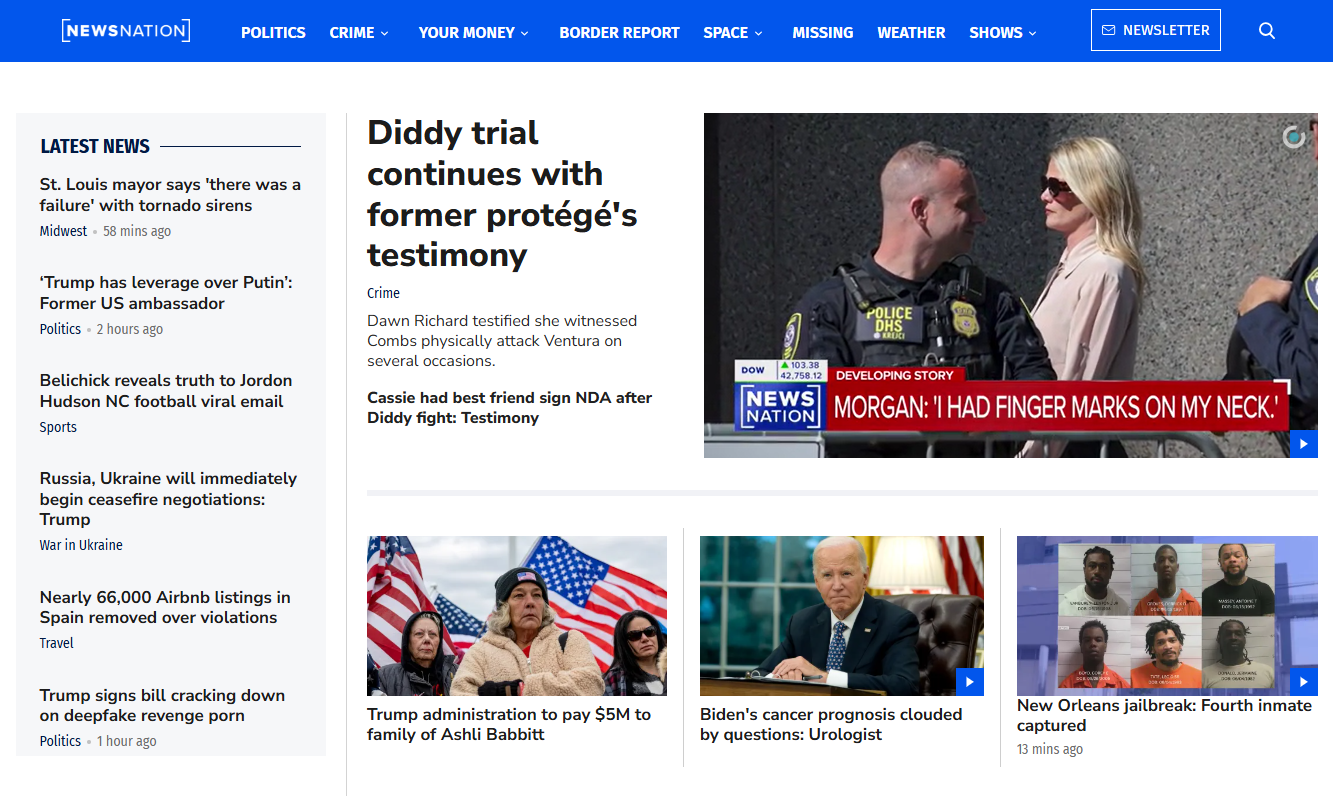Expand the Crime menu chevron
The height and width of the screenshot is (807, 1333).
pyautogui.click(x=384, y=33)
